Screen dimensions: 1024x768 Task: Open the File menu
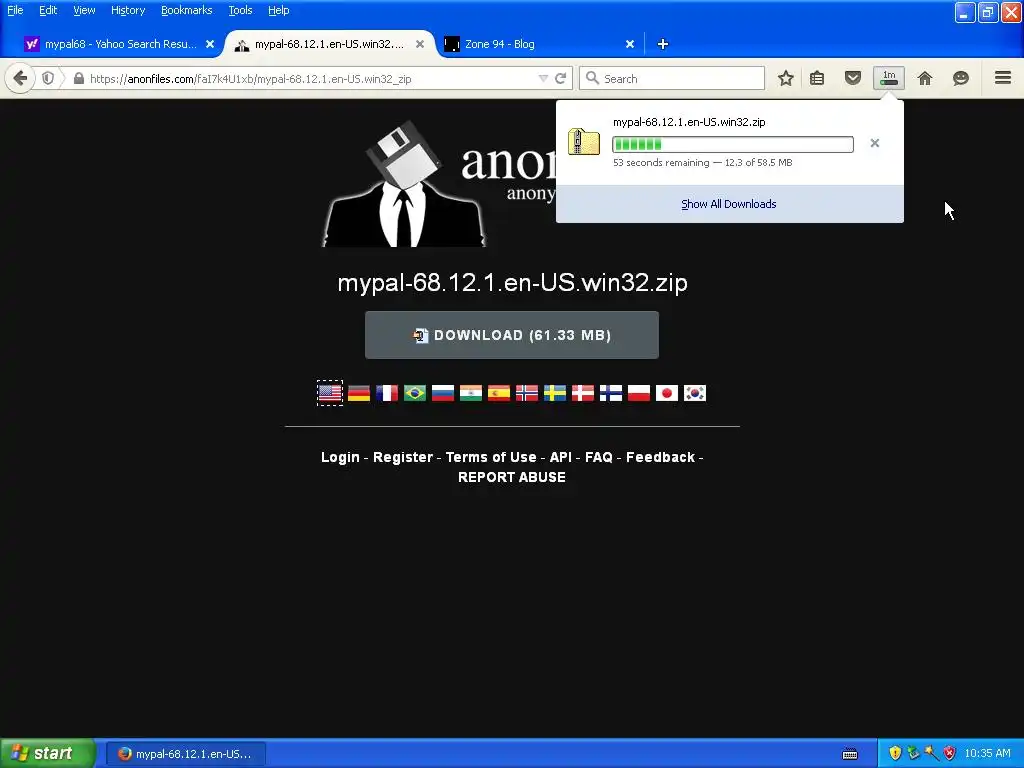point(15,10)
